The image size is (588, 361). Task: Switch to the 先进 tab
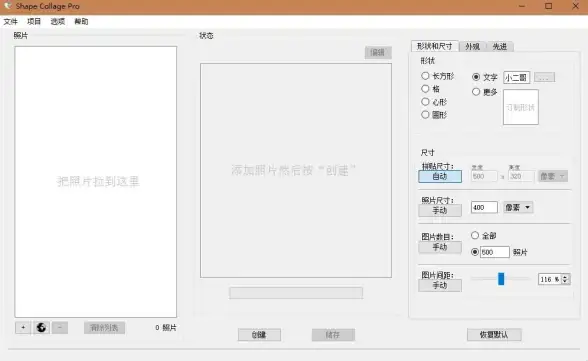pyautogui.click(x=500, y=46)
